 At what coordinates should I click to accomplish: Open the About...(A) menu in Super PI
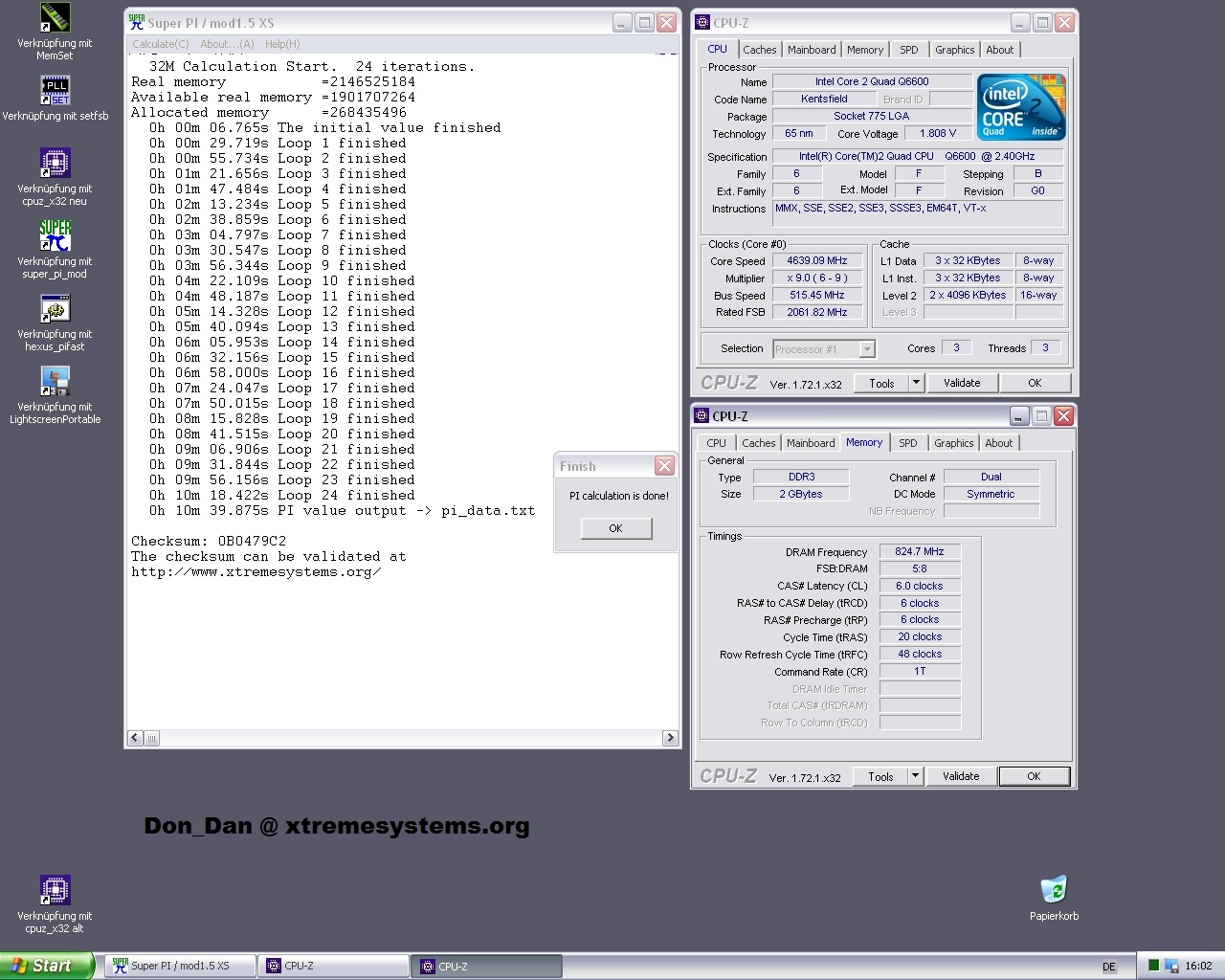227,44
